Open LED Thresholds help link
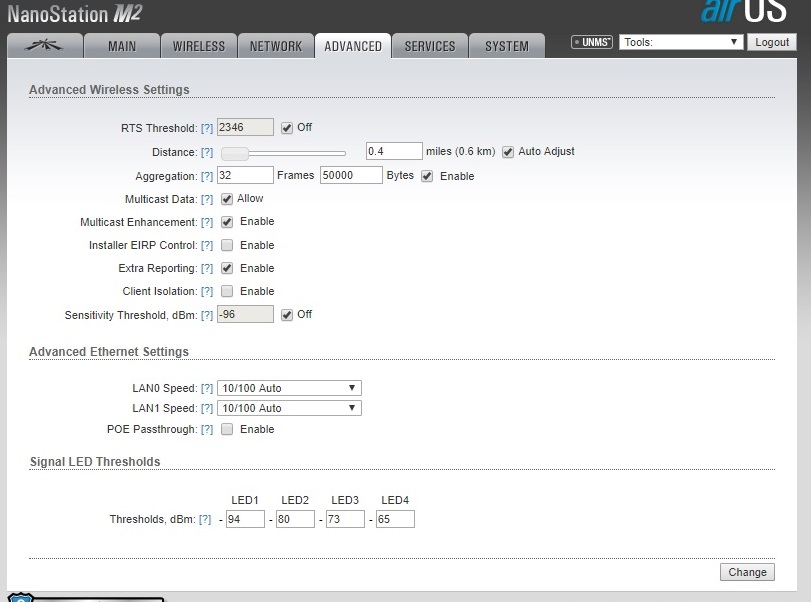The width and height of the screenshot is (811, 602). pos(205,519)
